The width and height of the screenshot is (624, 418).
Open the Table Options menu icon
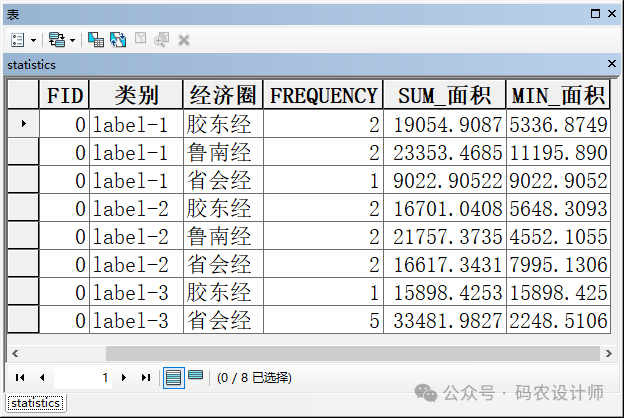point(17,40)
